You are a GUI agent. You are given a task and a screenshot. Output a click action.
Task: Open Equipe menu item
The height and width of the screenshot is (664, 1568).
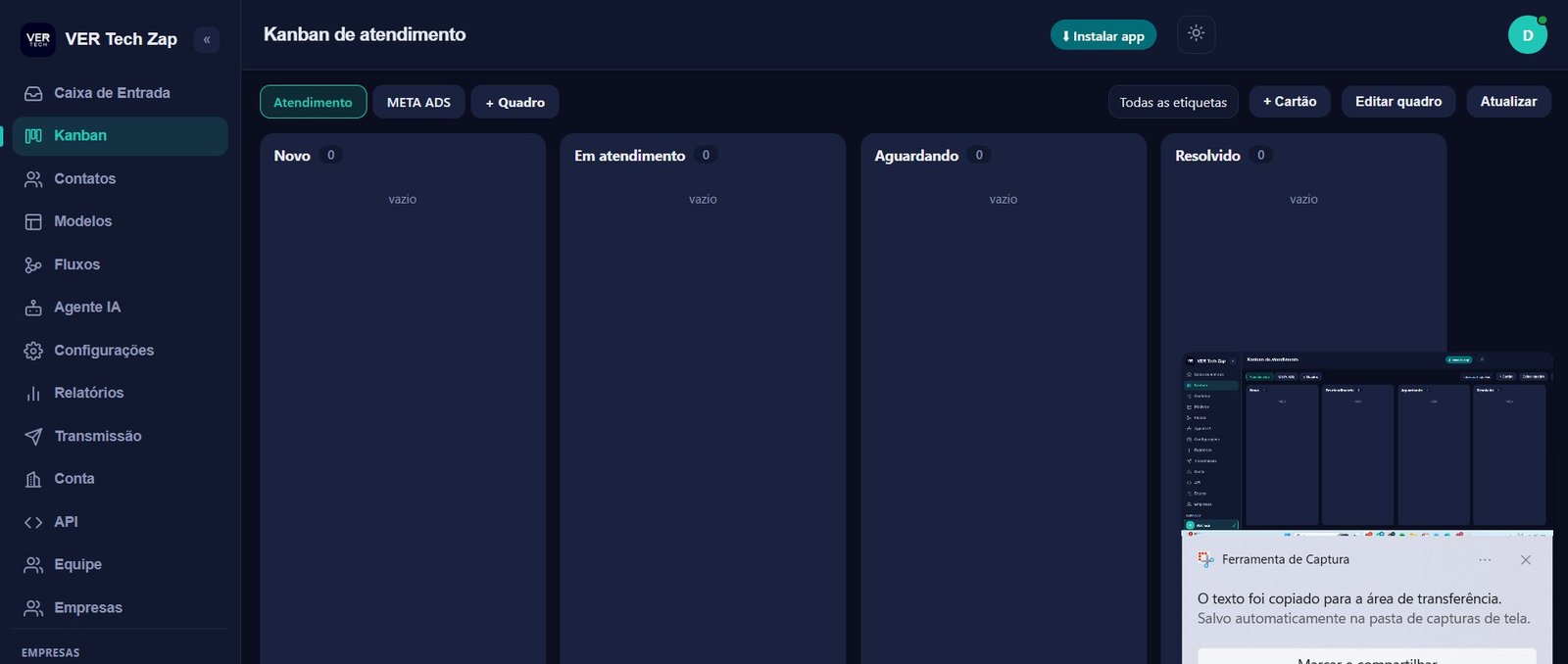120,565
